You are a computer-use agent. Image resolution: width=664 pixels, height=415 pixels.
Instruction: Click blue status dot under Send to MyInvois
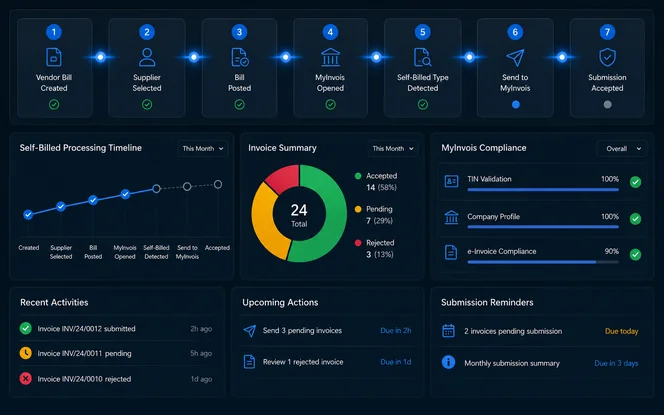pyautogui.click(x=515, y=104)
